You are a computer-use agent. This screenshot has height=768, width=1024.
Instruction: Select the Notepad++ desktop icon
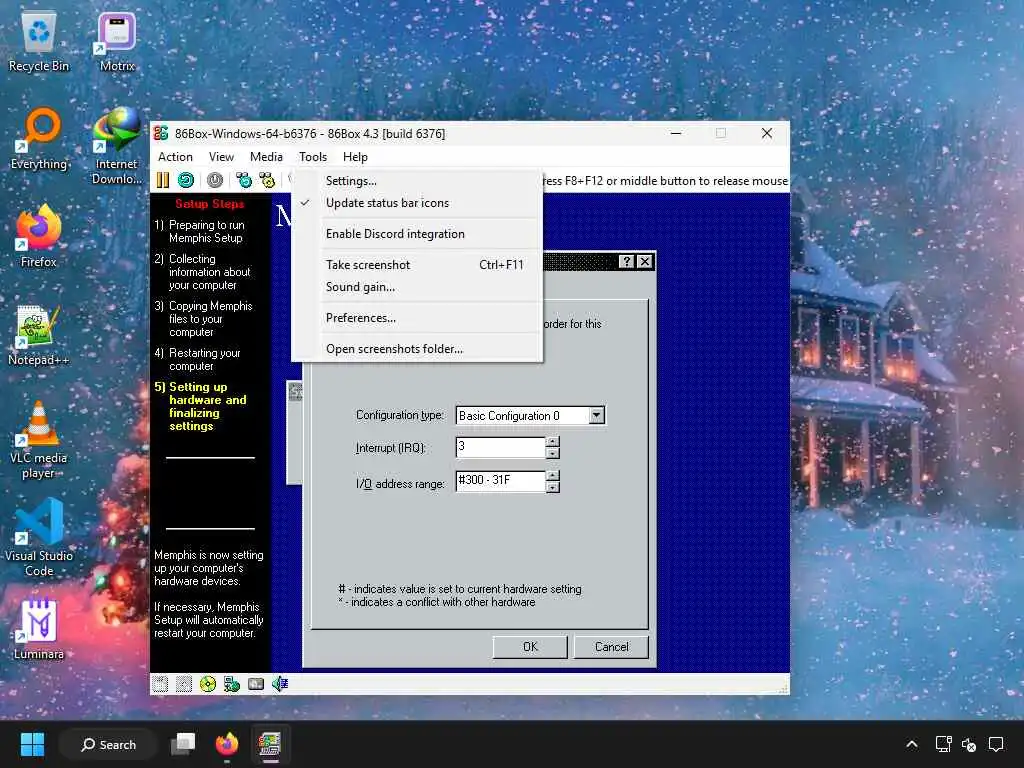pos(39,335)
